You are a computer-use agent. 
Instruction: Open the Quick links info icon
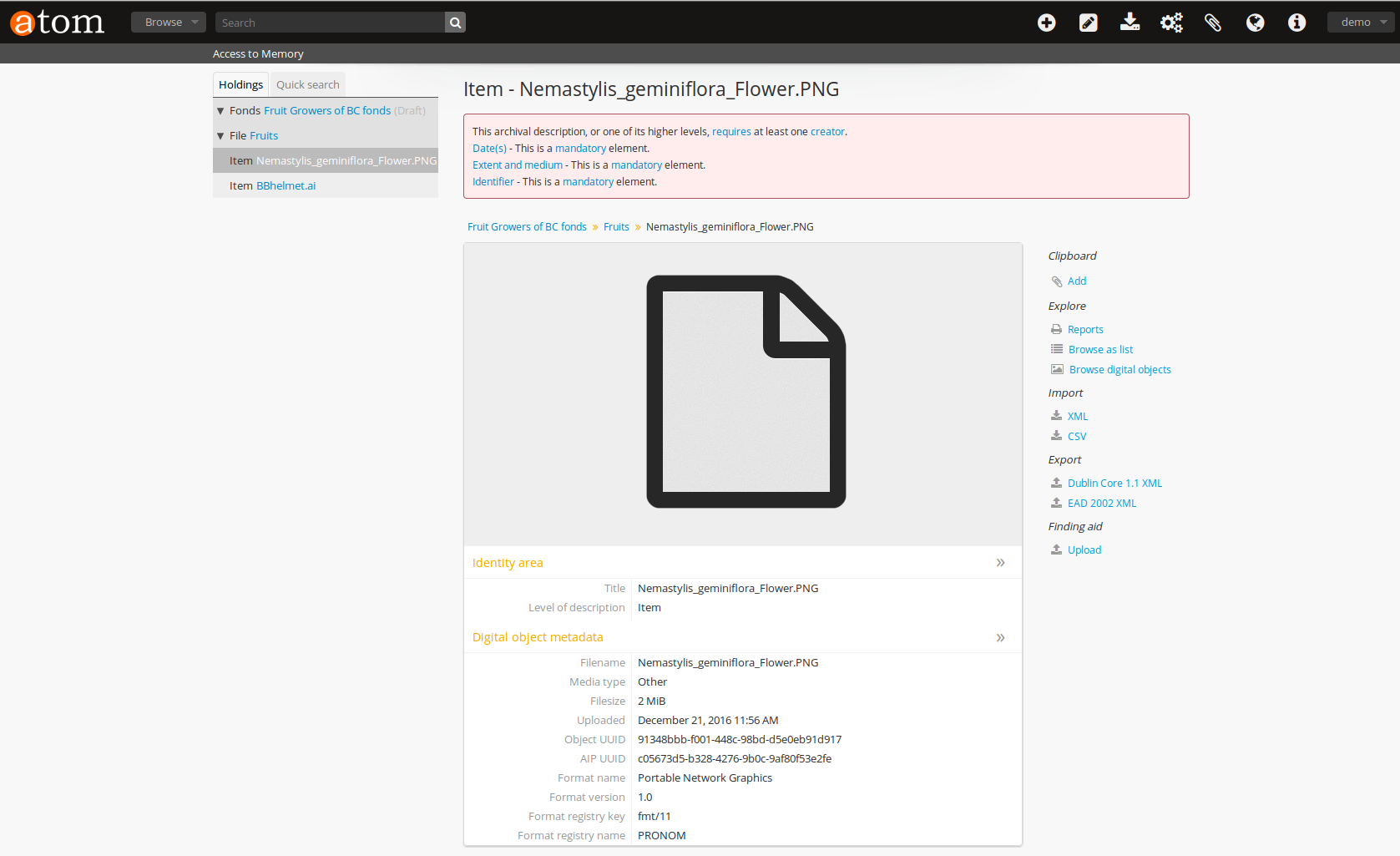tap(1296, 23)
